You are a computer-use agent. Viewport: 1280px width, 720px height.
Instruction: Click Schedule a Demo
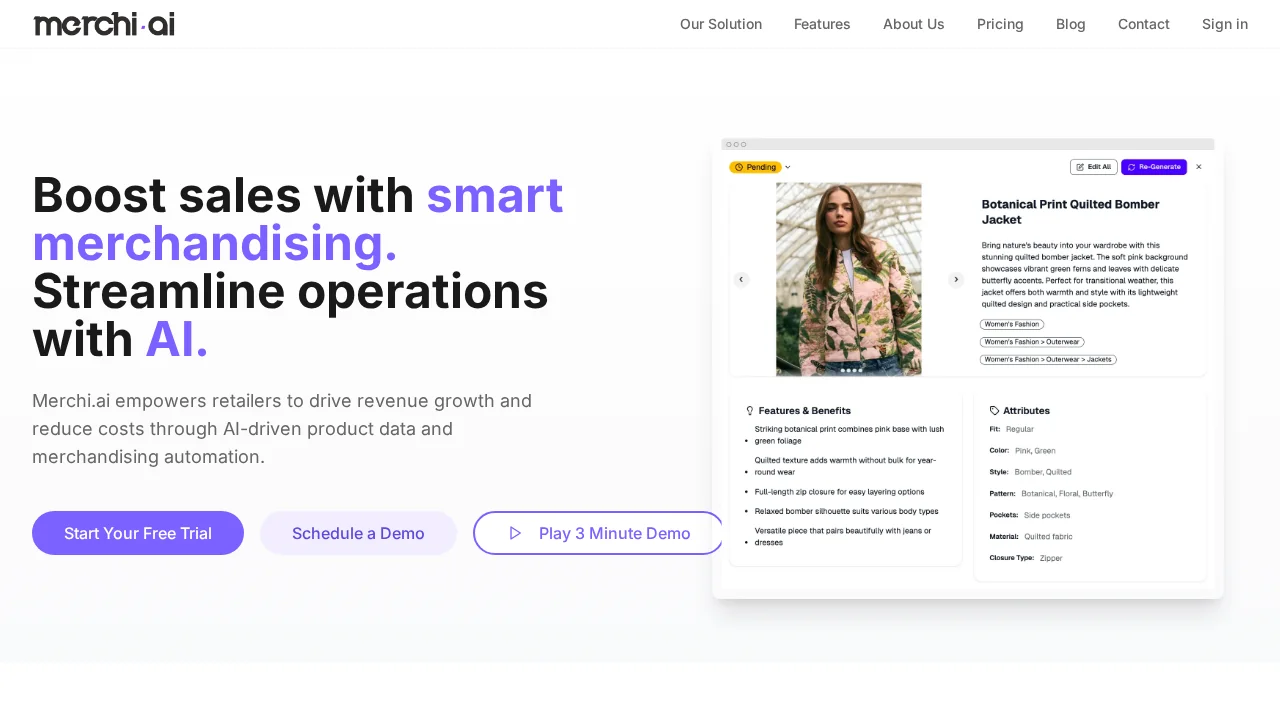tap(358, 533)
